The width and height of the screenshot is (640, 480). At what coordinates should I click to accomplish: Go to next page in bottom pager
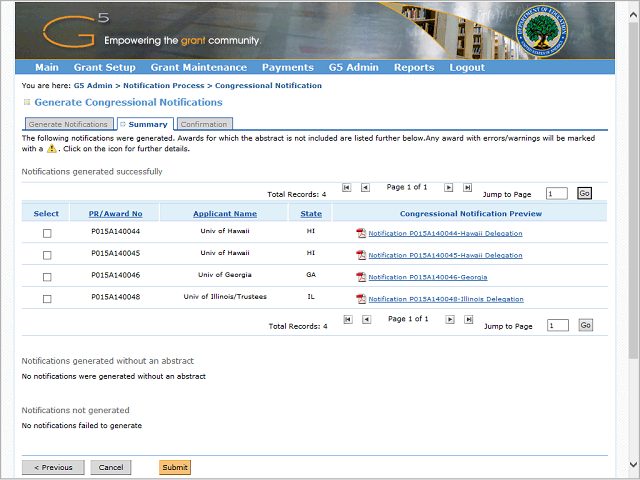point(450,319)
